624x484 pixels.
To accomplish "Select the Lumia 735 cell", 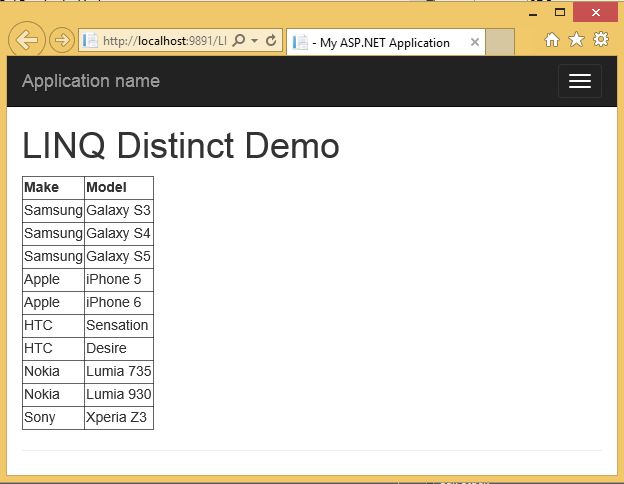I will 119,372.
